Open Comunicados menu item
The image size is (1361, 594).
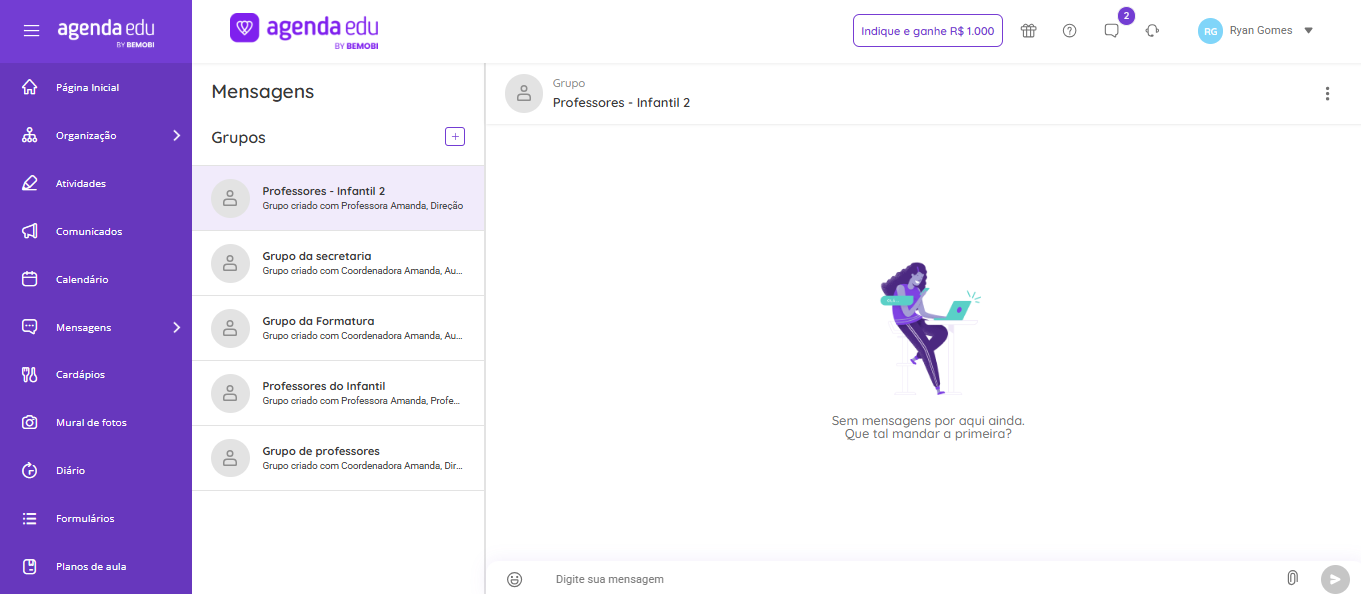point(96,231)
